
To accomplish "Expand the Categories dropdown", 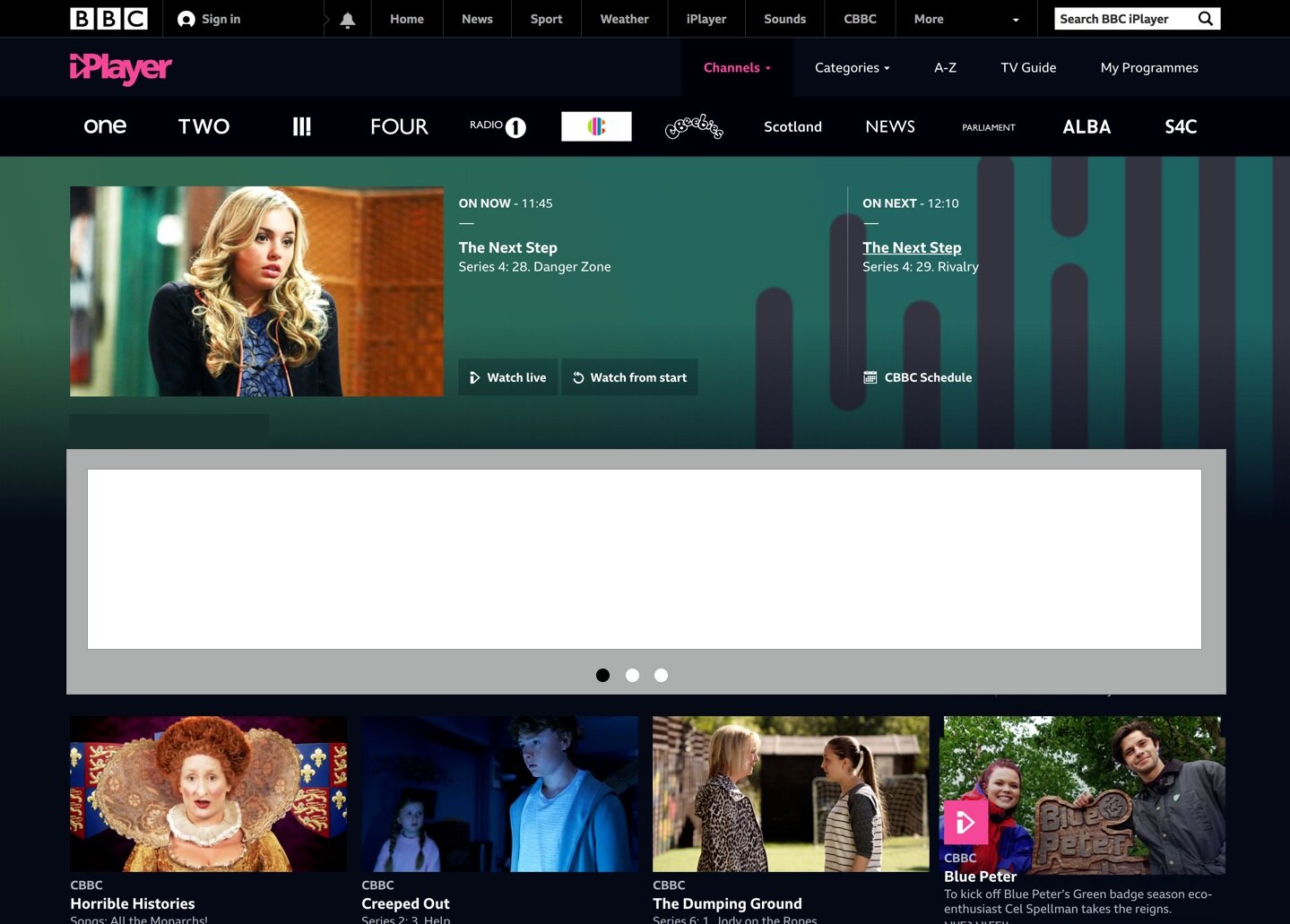I will tap(852, 67).
